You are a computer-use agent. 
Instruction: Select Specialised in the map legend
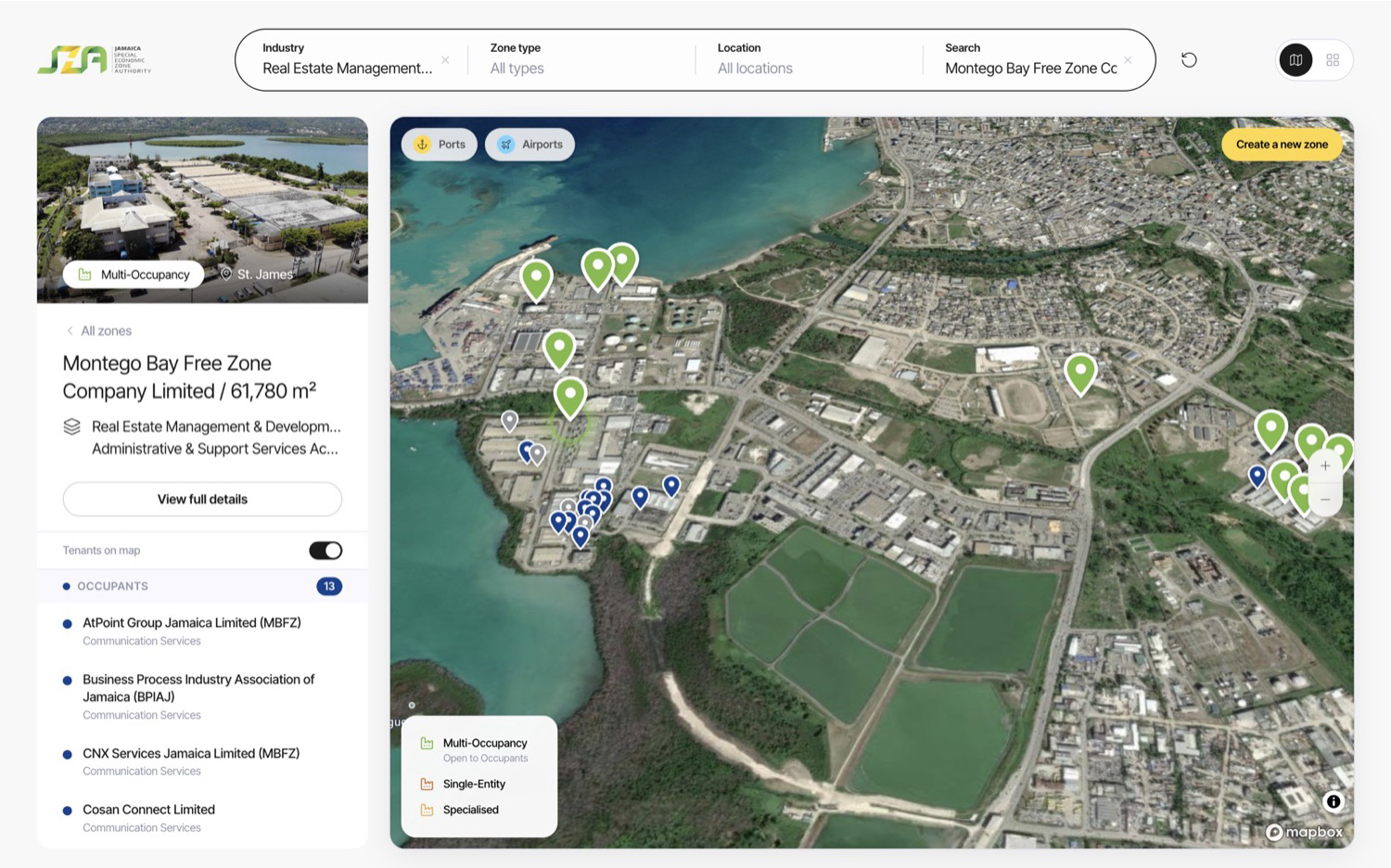click(x=460, y=811)
